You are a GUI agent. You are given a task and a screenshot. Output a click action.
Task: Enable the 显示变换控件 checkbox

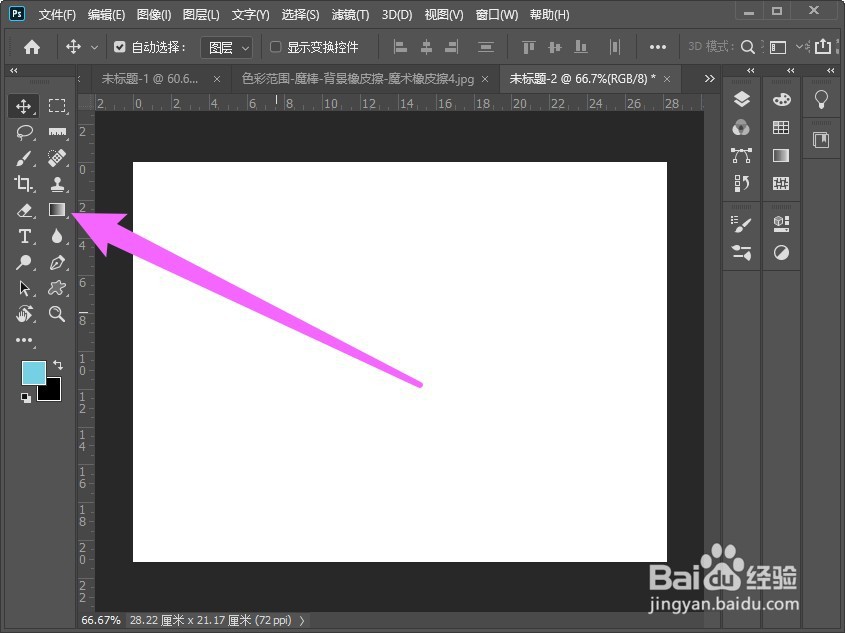click(275, 47)
